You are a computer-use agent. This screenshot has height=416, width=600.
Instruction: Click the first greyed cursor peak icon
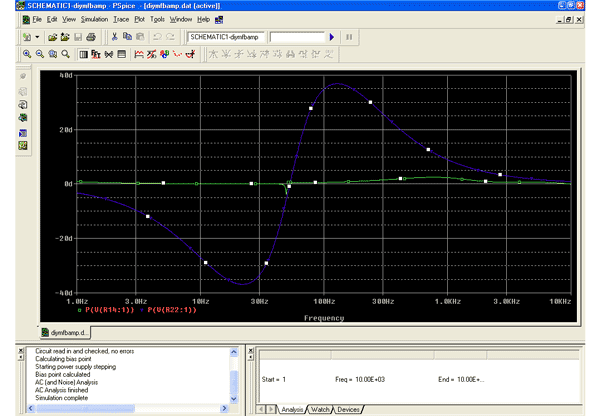coord(213,54)
